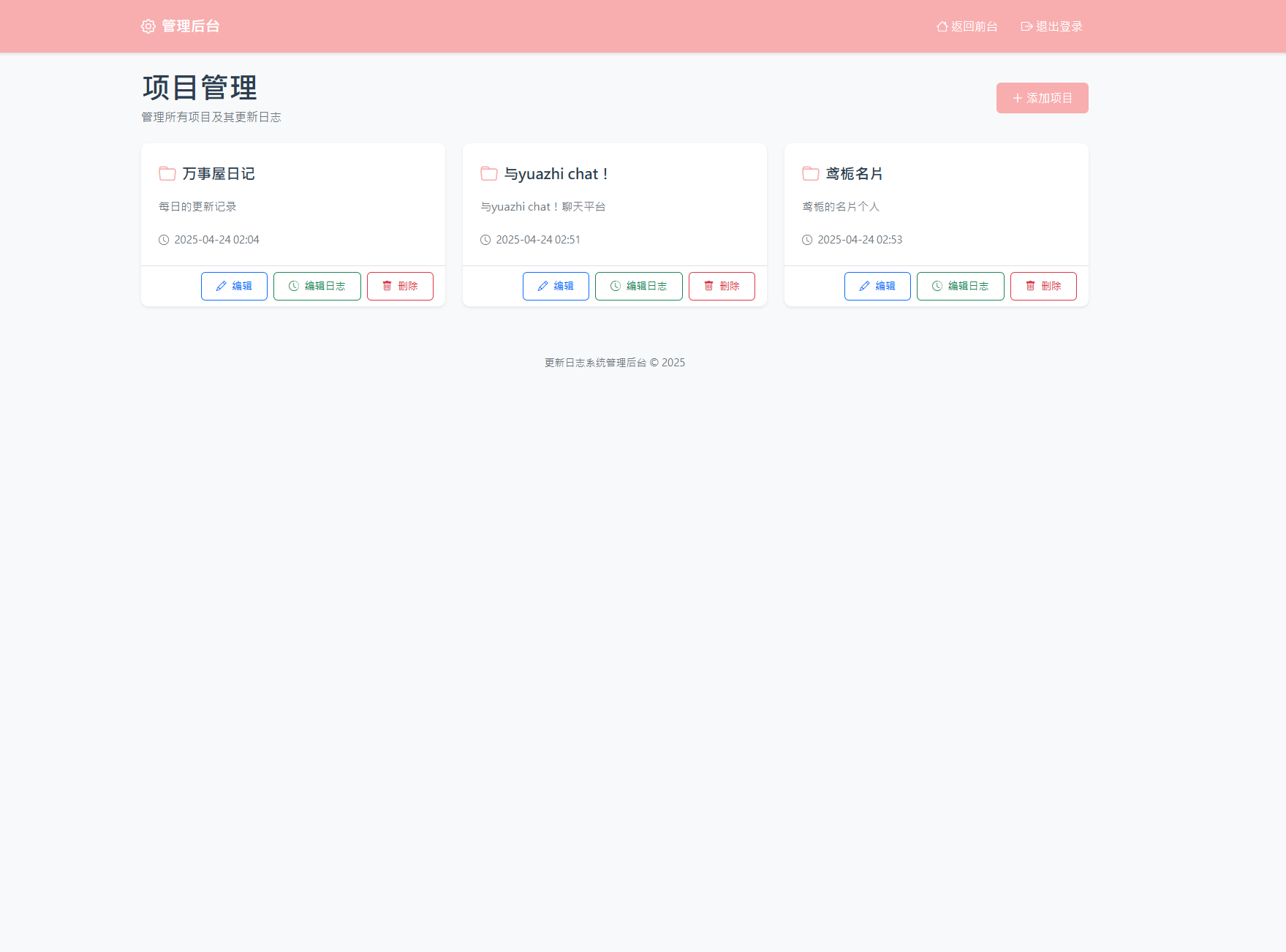Click the logout icon next to 退出登录
This screenshot has width=1286, height=952.
[x=1026, y=26]
